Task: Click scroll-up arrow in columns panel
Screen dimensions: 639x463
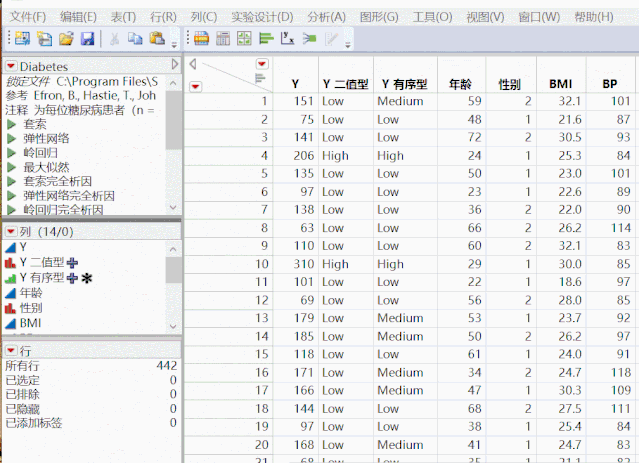Action: (173, 249)
